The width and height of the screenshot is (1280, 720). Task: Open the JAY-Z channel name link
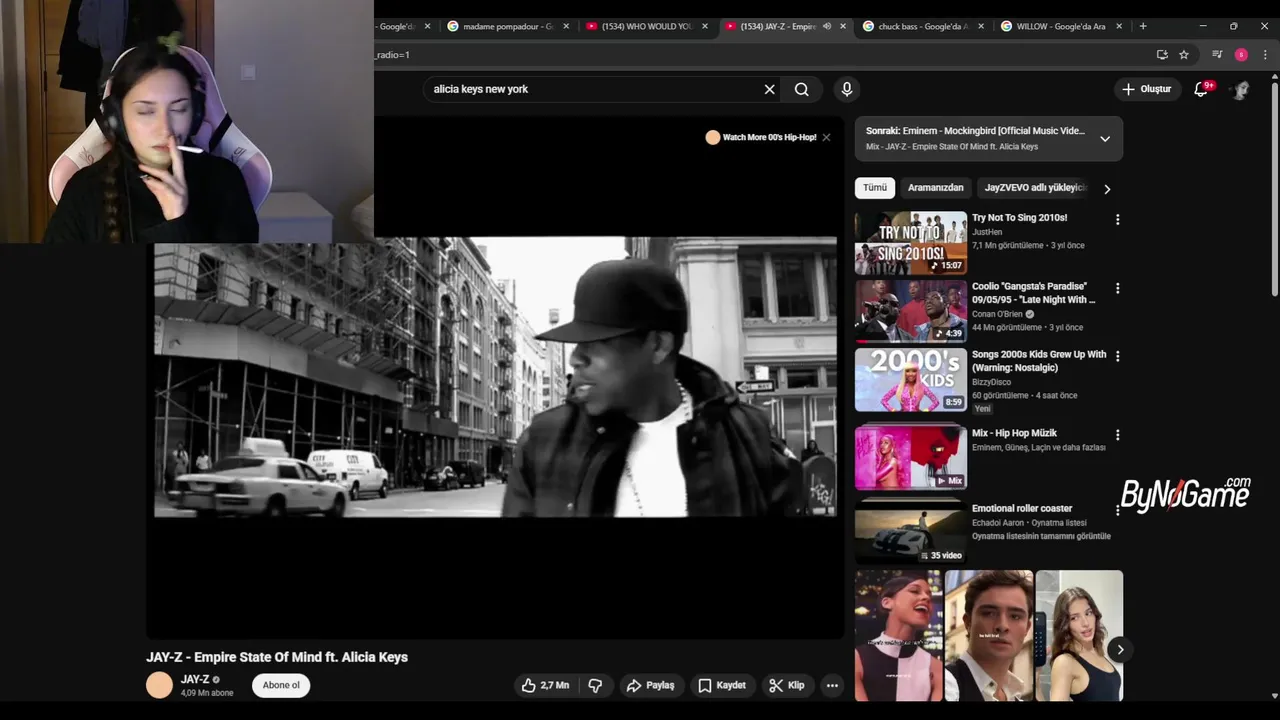[x=195, y=679]
